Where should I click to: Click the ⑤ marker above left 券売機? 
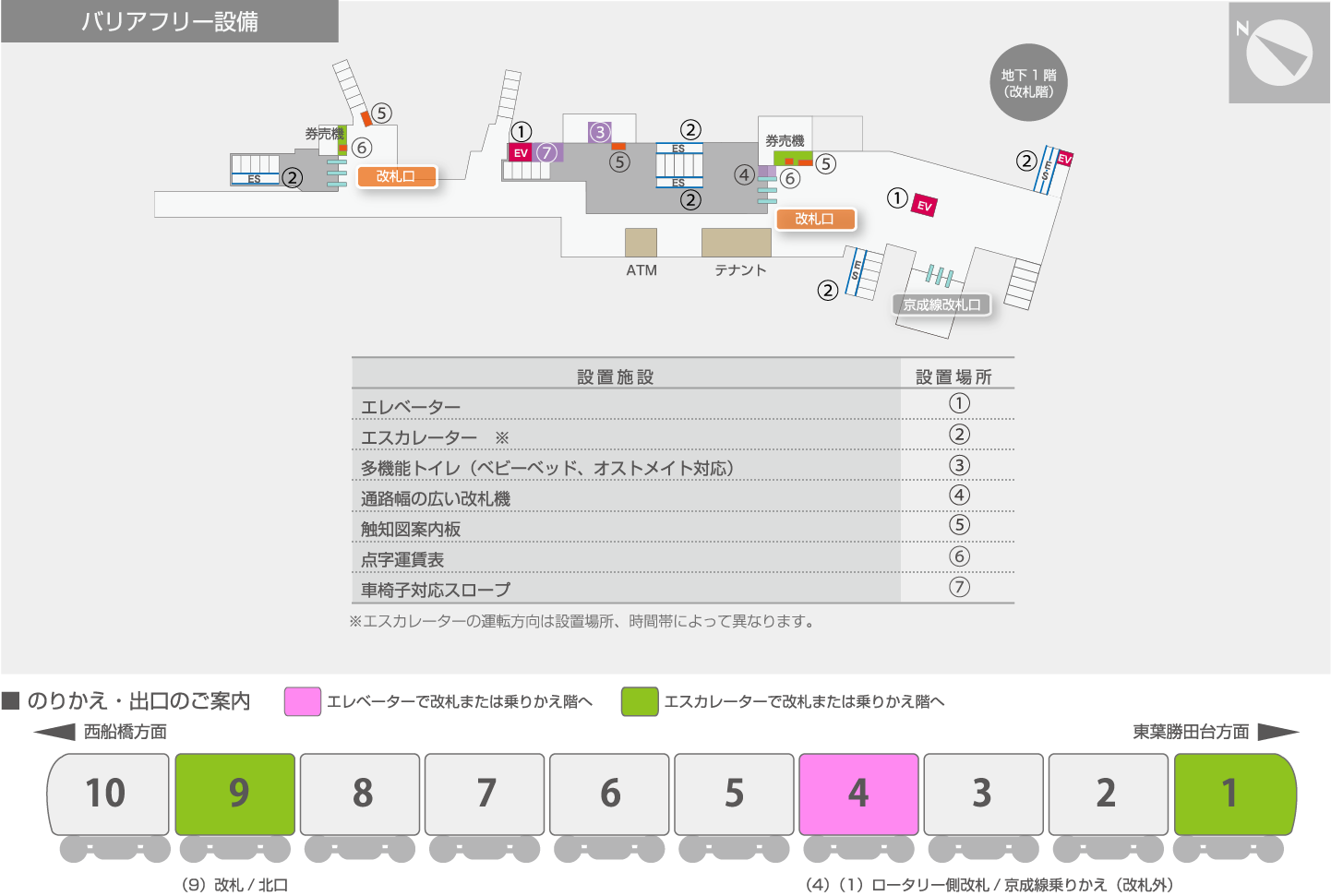tap(381, 113)
